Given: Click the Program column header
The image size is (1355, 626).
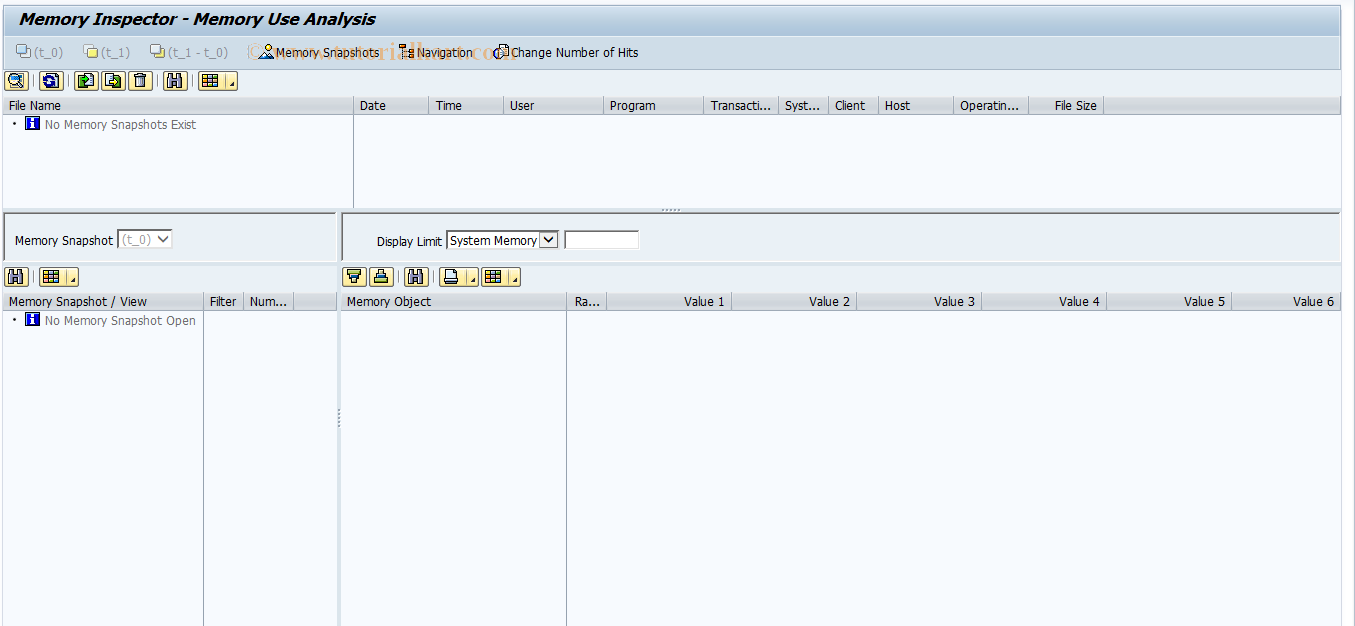Looking at the screenshot, I should [653, 105].
